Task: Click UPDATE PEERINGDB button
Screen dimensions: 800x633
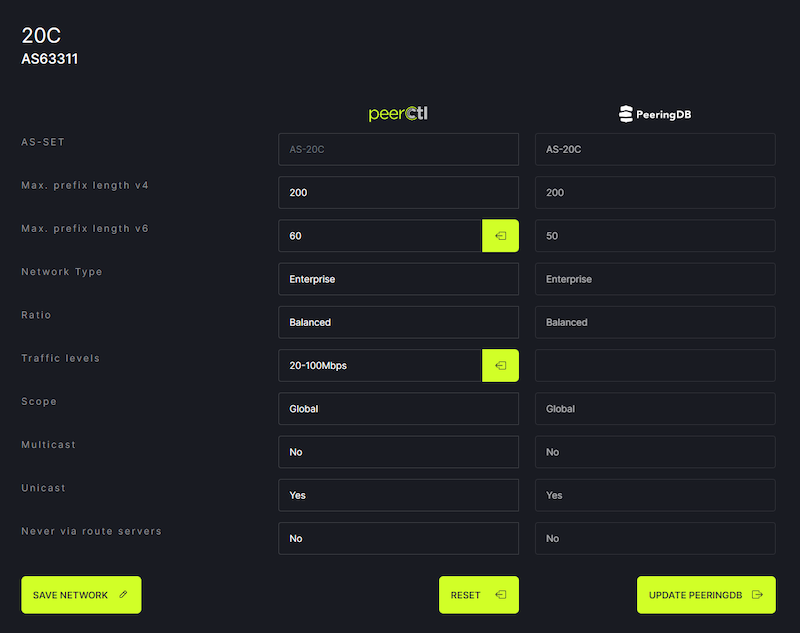Action: point(706,595)
